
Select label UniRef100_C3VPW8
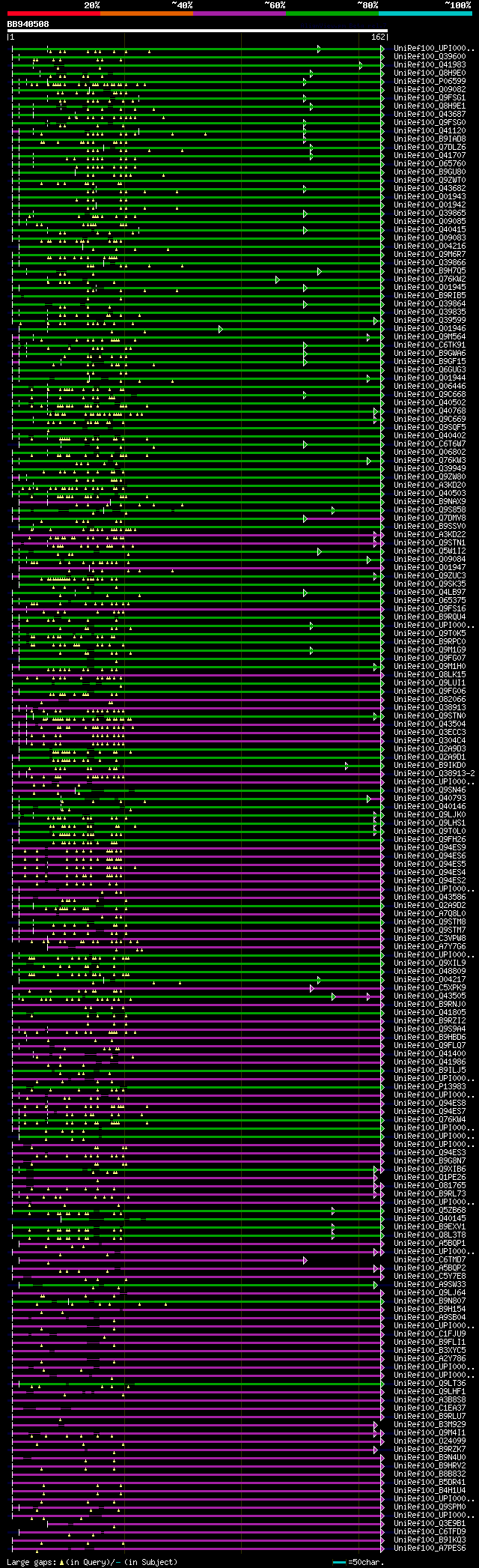[430, 938]
